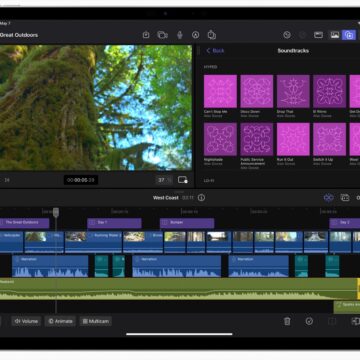Image resolution: width=360 pixels, height=360 pixels.
Task: Toggle the highlighted content browser icon
Action: click(x=349, y=35)
